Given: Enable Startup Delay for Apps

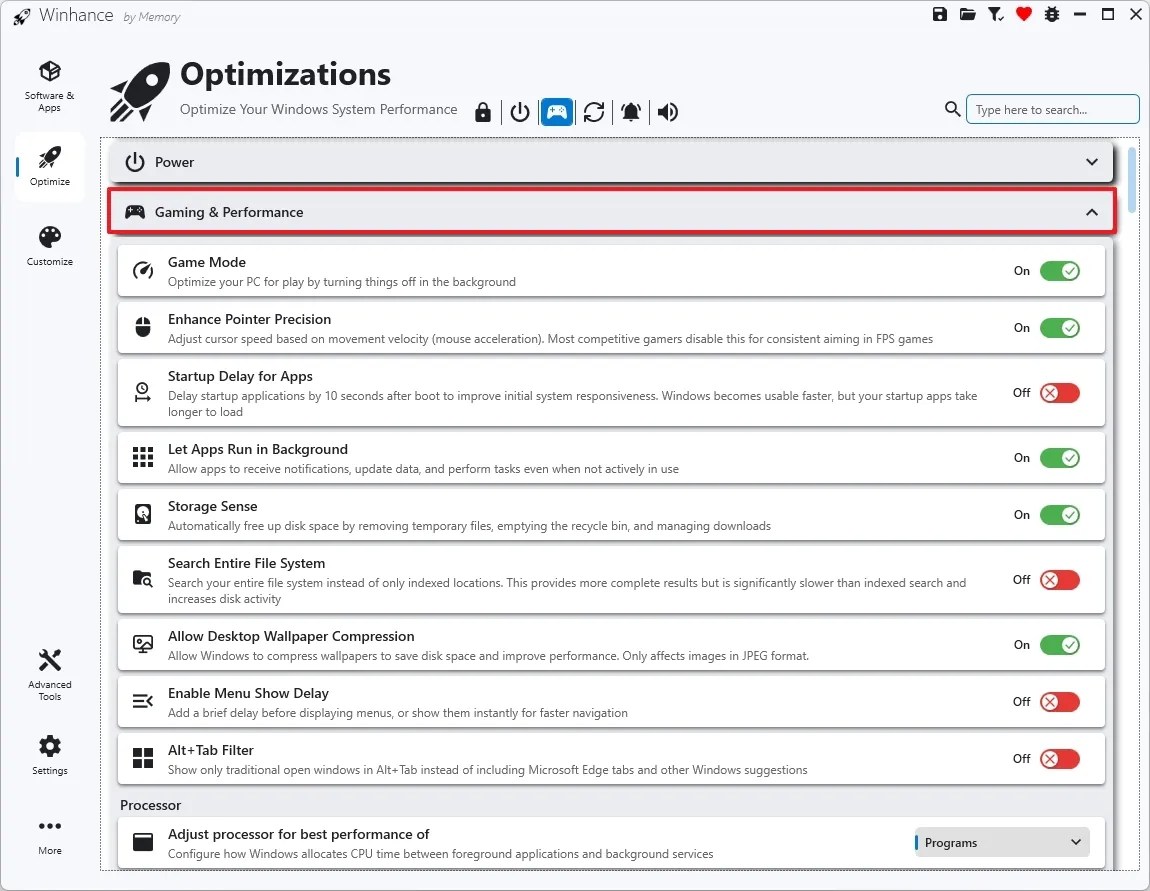Looking at the screenshot, I should point(1059,393).
